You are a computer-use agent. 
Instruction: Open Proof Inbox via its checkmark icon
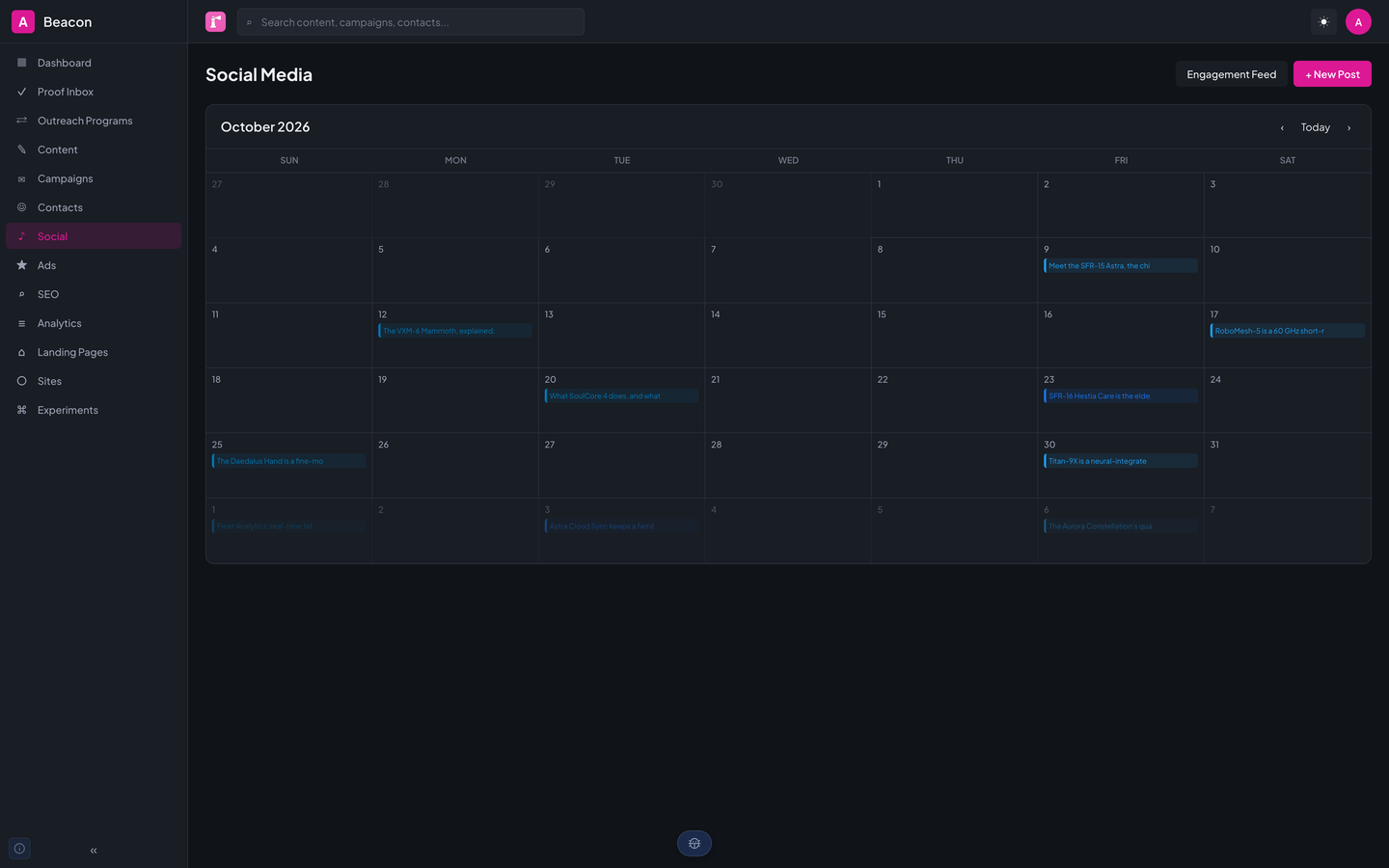[21, 92]
